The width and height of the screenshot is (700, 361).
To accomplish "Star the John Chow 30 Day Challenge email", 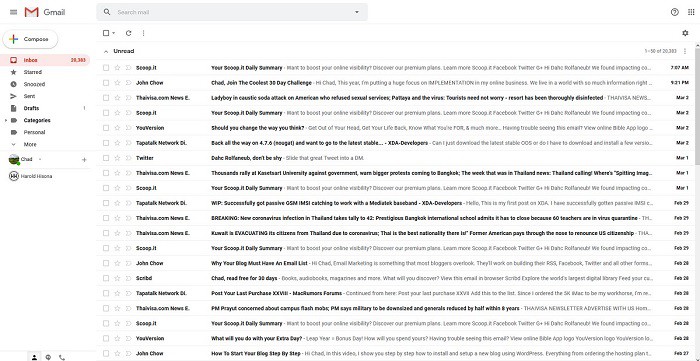I will click(x=117, y=83).
